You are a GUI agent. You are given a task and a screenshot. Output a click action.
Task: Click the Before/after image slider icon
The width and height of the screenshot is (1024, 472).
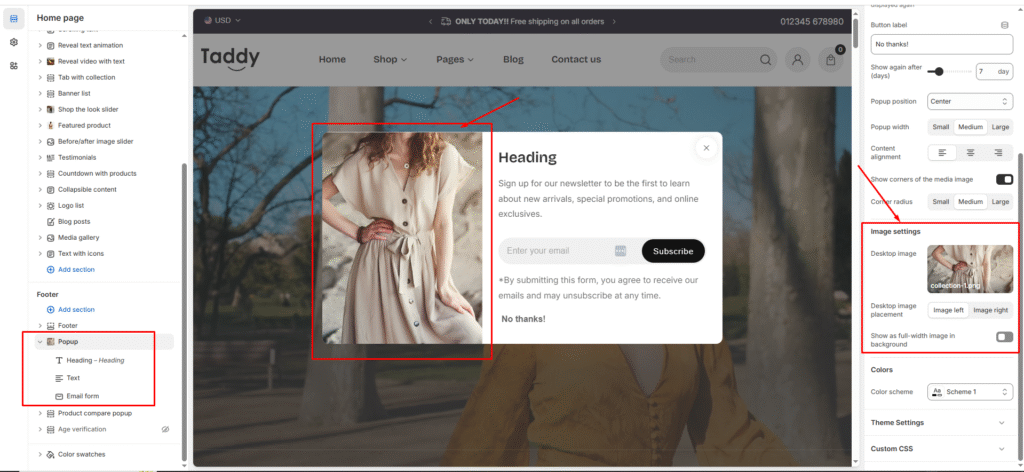pos(50,141)
